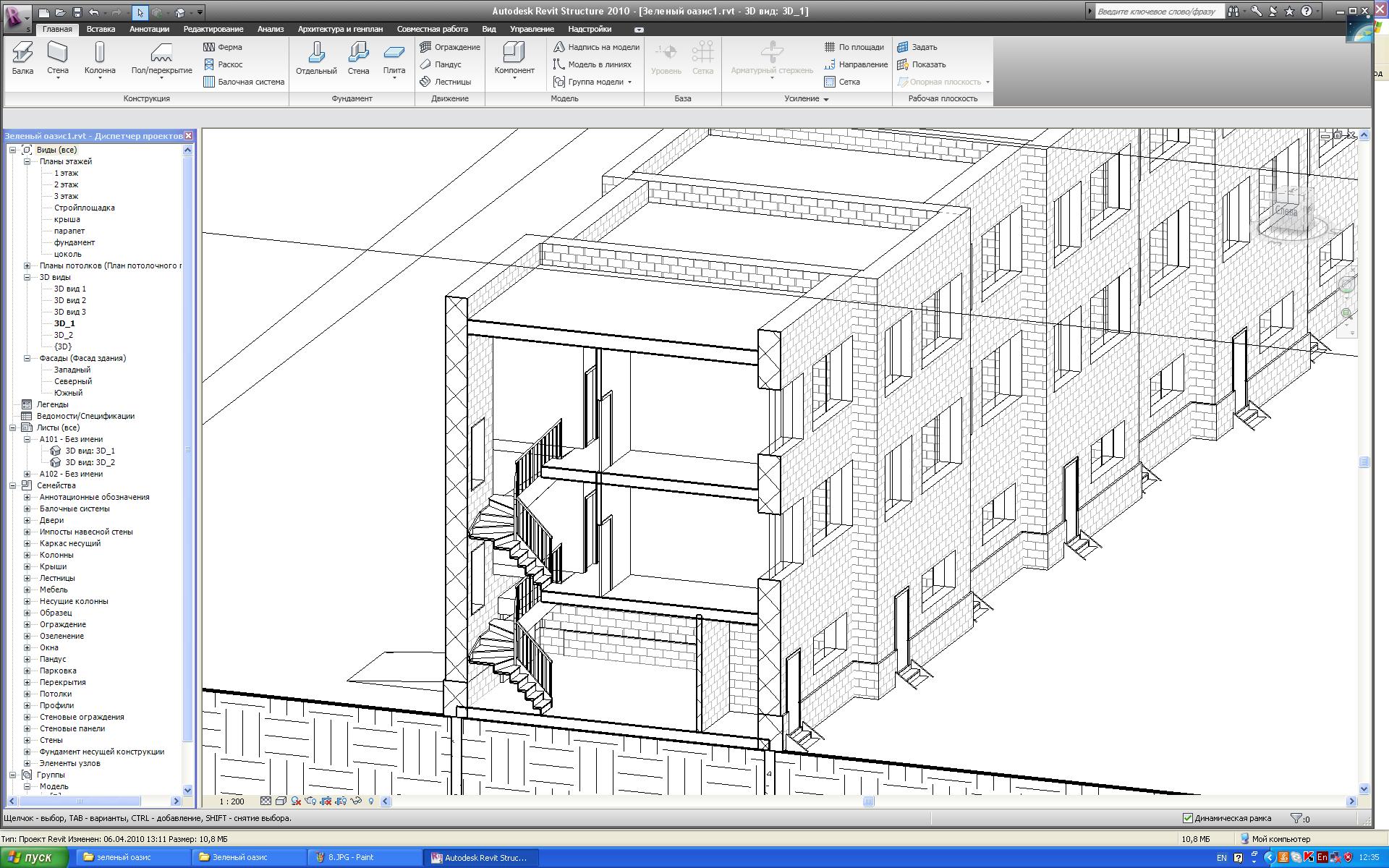Switch to the Вид ribbon tab

489,29
